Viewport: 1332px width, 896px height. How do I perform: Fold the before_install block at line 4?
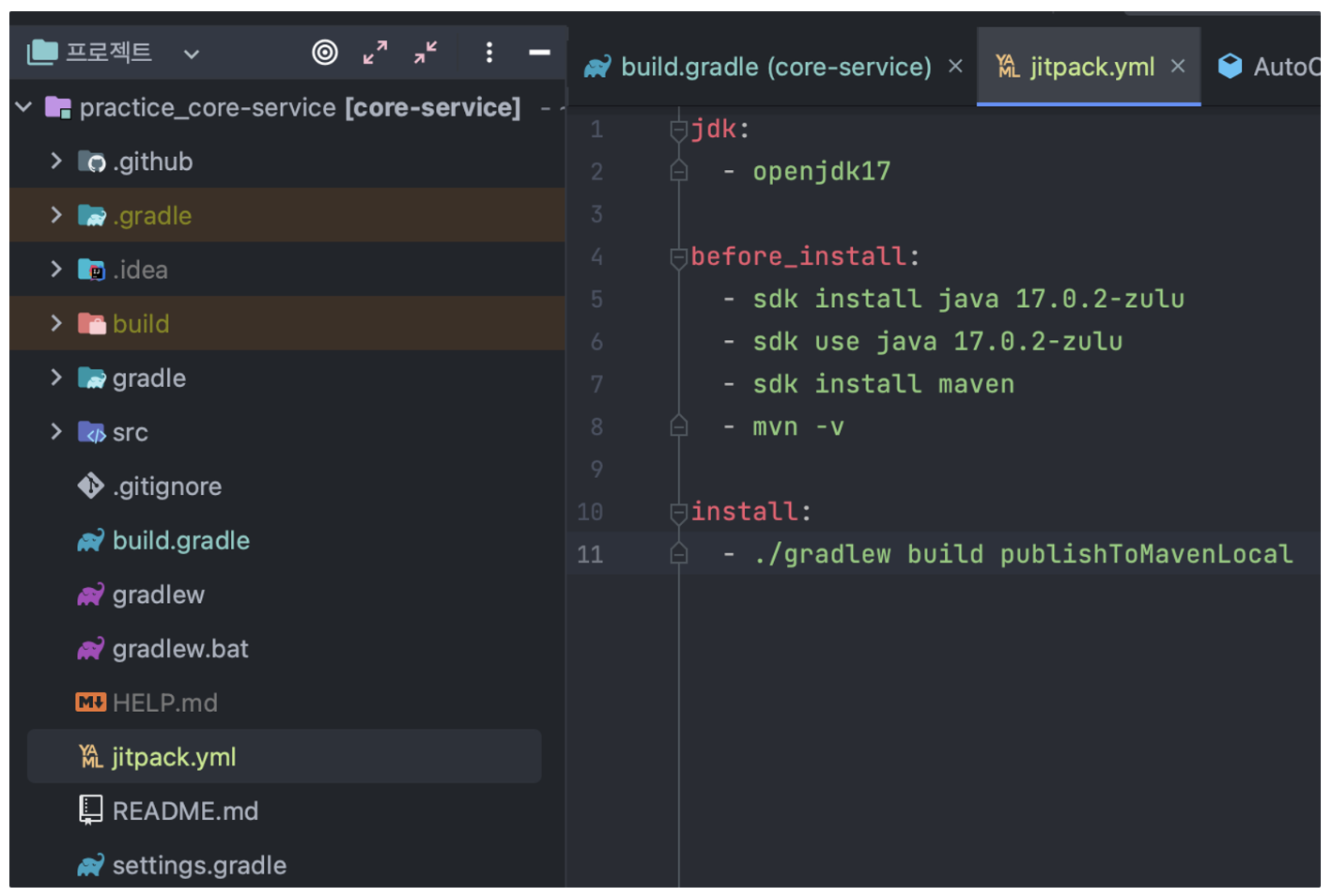click(x=679, y=258)
